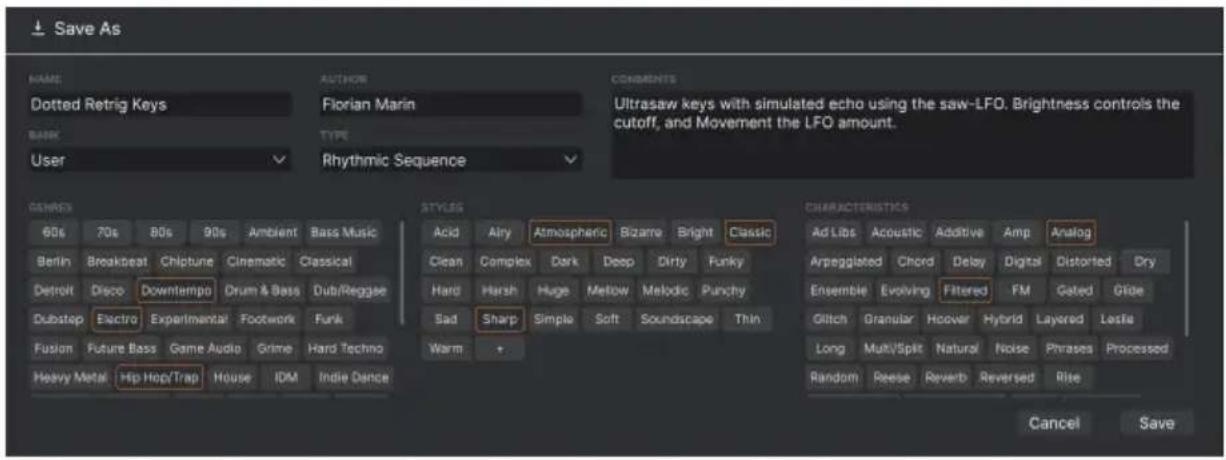Toggle the 80s genre tag
This screenshot has width=1226, height=460.
(x=161, y=232)
